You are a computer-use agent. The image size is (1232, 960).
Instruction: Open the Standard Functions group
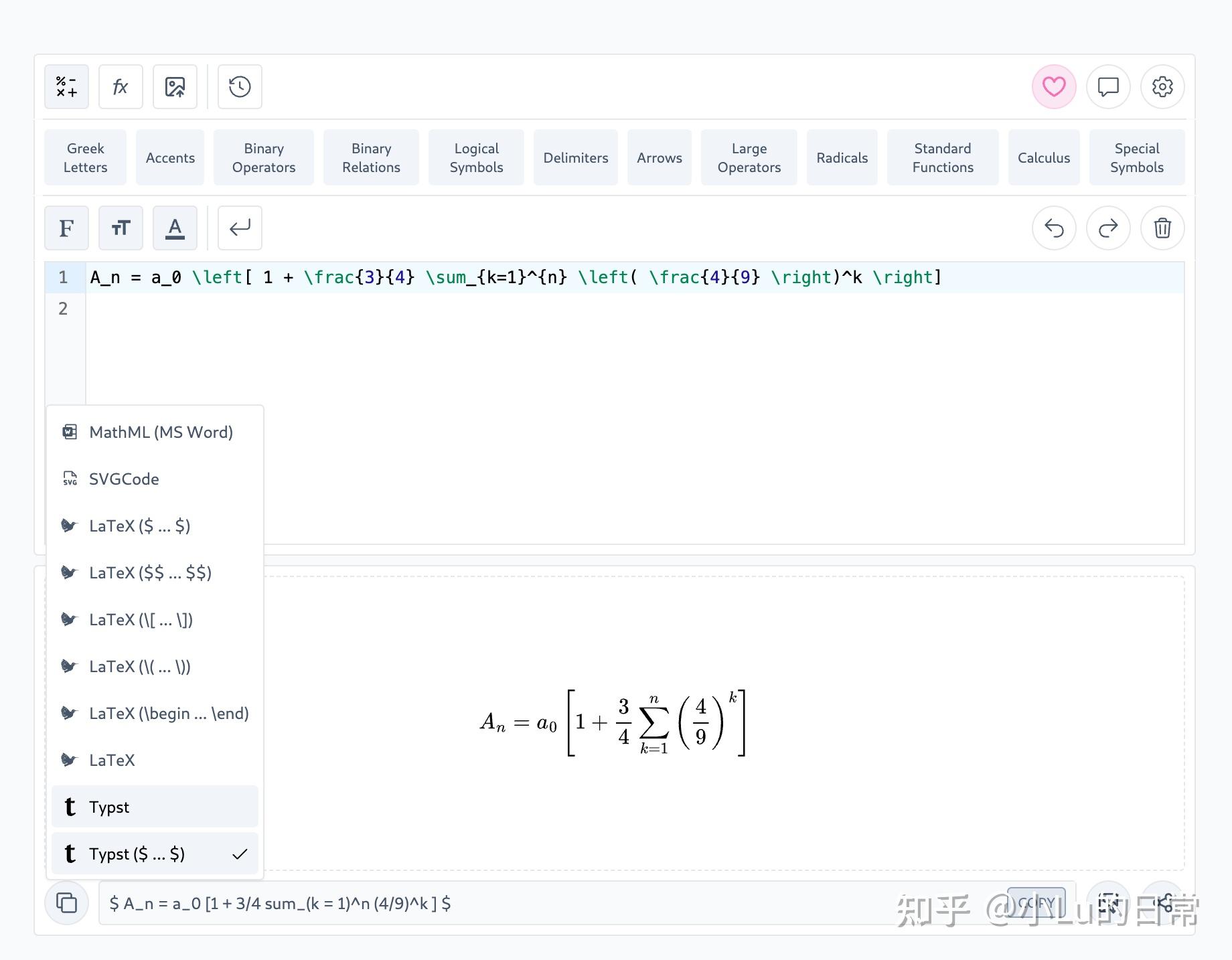tap(943, 158)
